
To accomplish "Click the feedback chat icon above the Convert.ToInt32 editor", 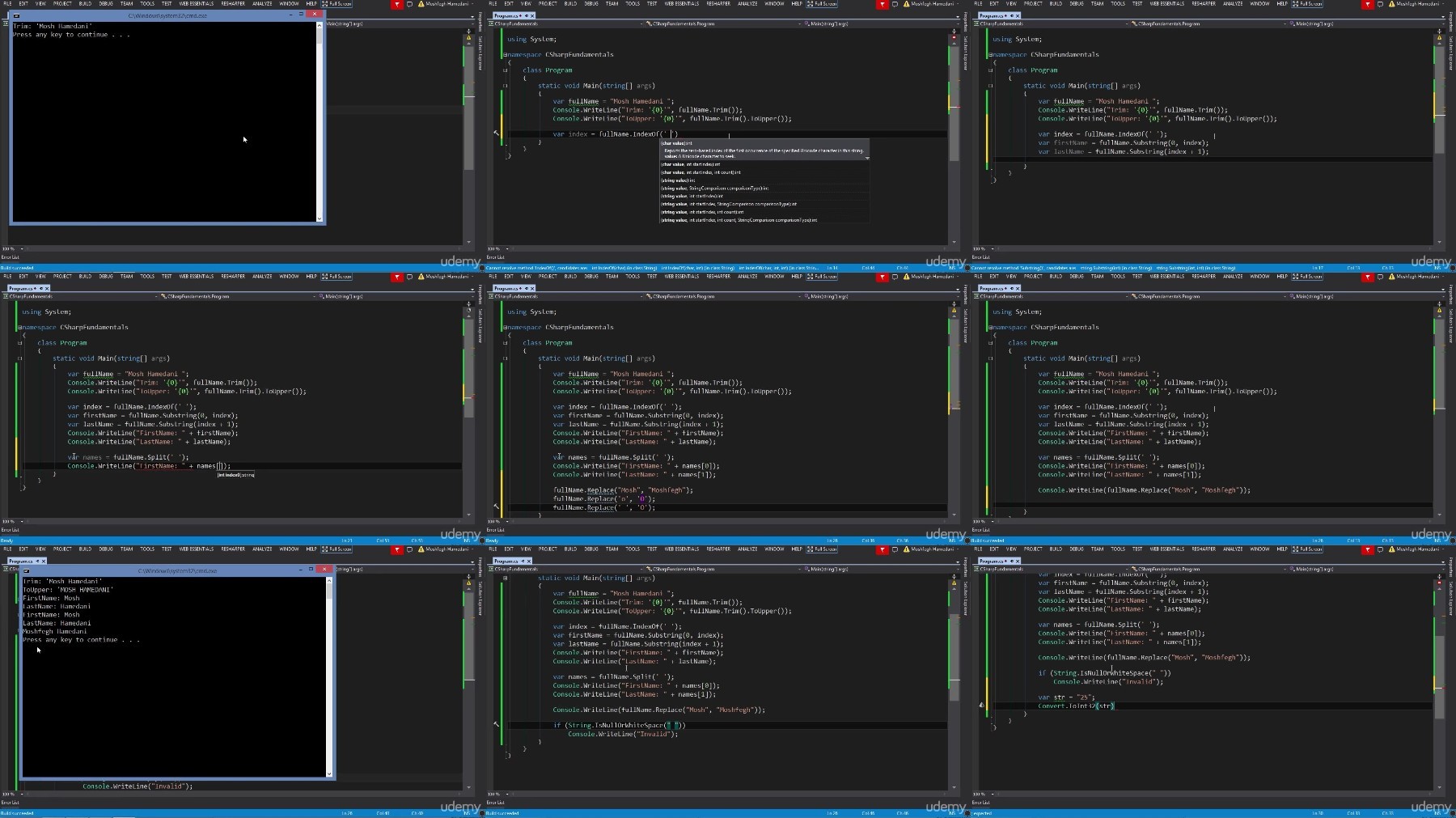I will click(x=1380, y=549).
